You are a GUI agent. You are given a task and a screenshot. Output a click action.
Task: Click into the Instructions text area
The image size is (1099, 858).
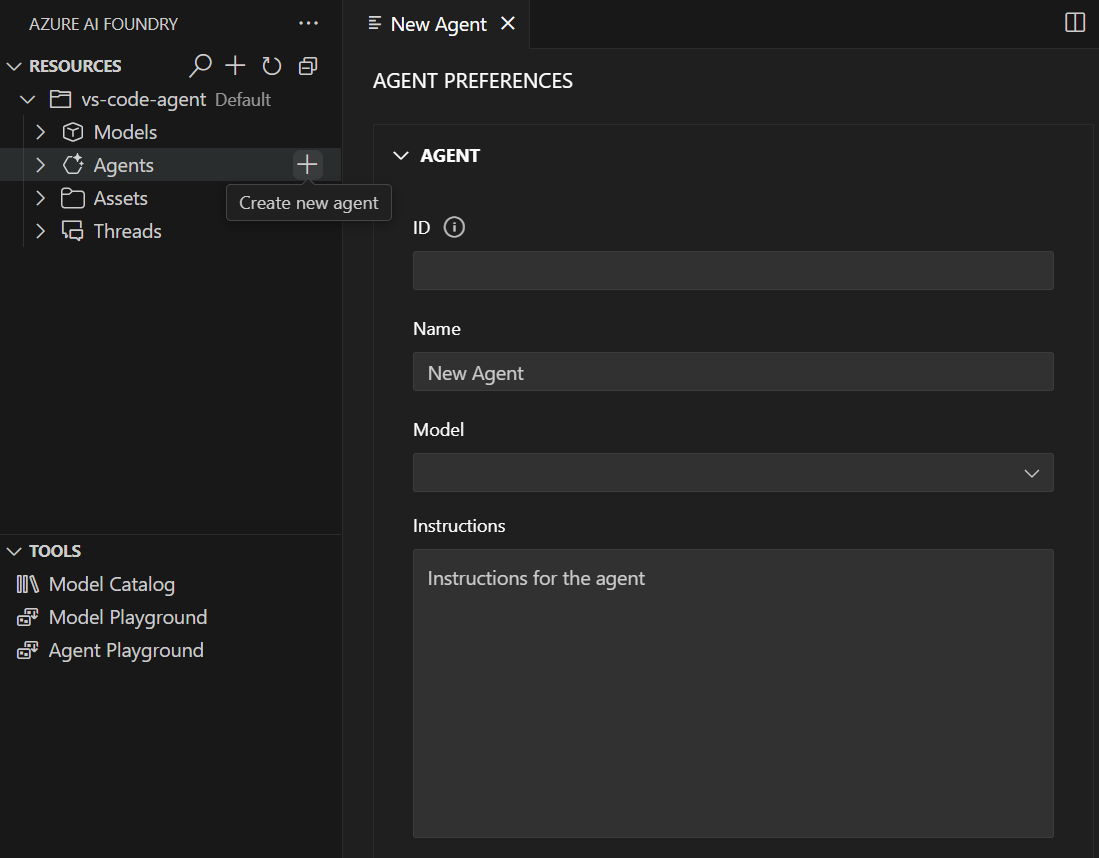coord(732,692)
